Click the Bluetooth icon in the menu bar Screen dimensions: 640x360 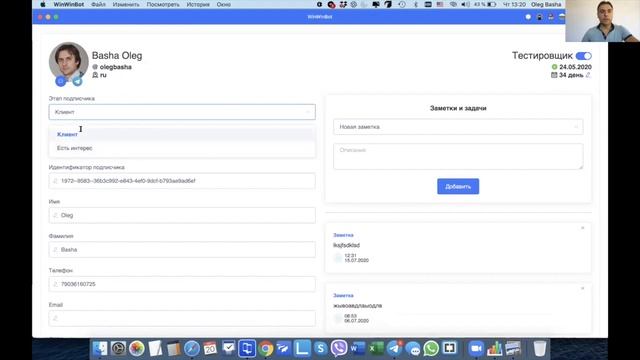pyautogui.click(x=416, y=4)
